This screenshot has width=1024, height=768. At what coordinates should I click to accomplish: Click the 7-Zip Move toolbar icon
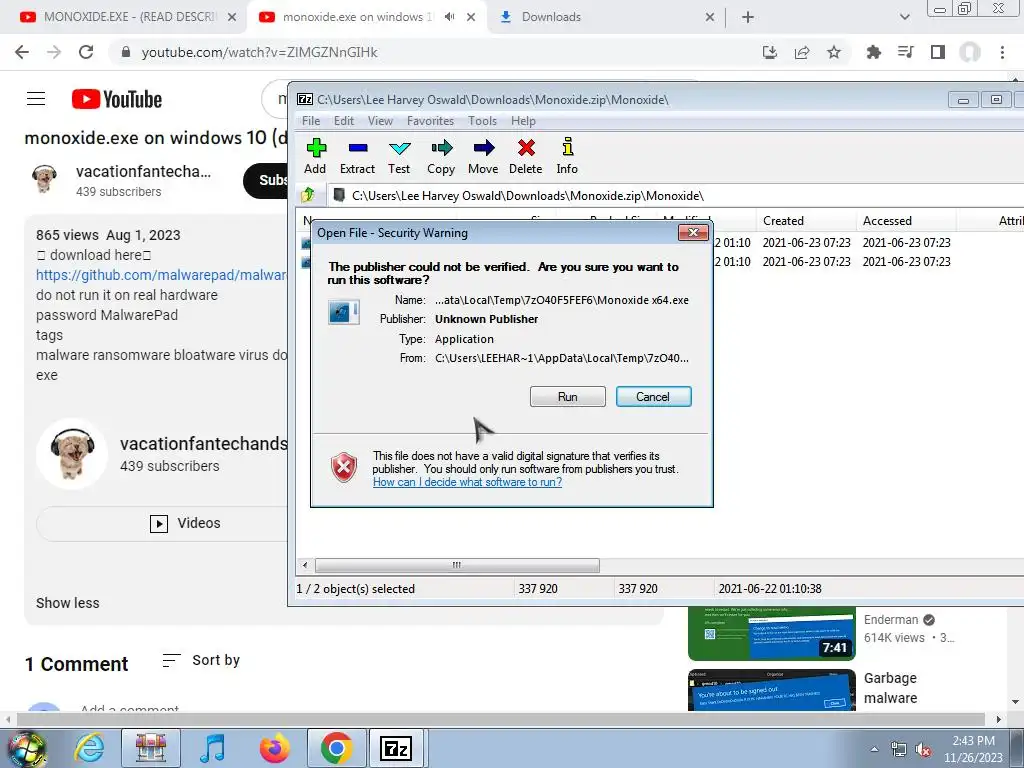[483, 156]
